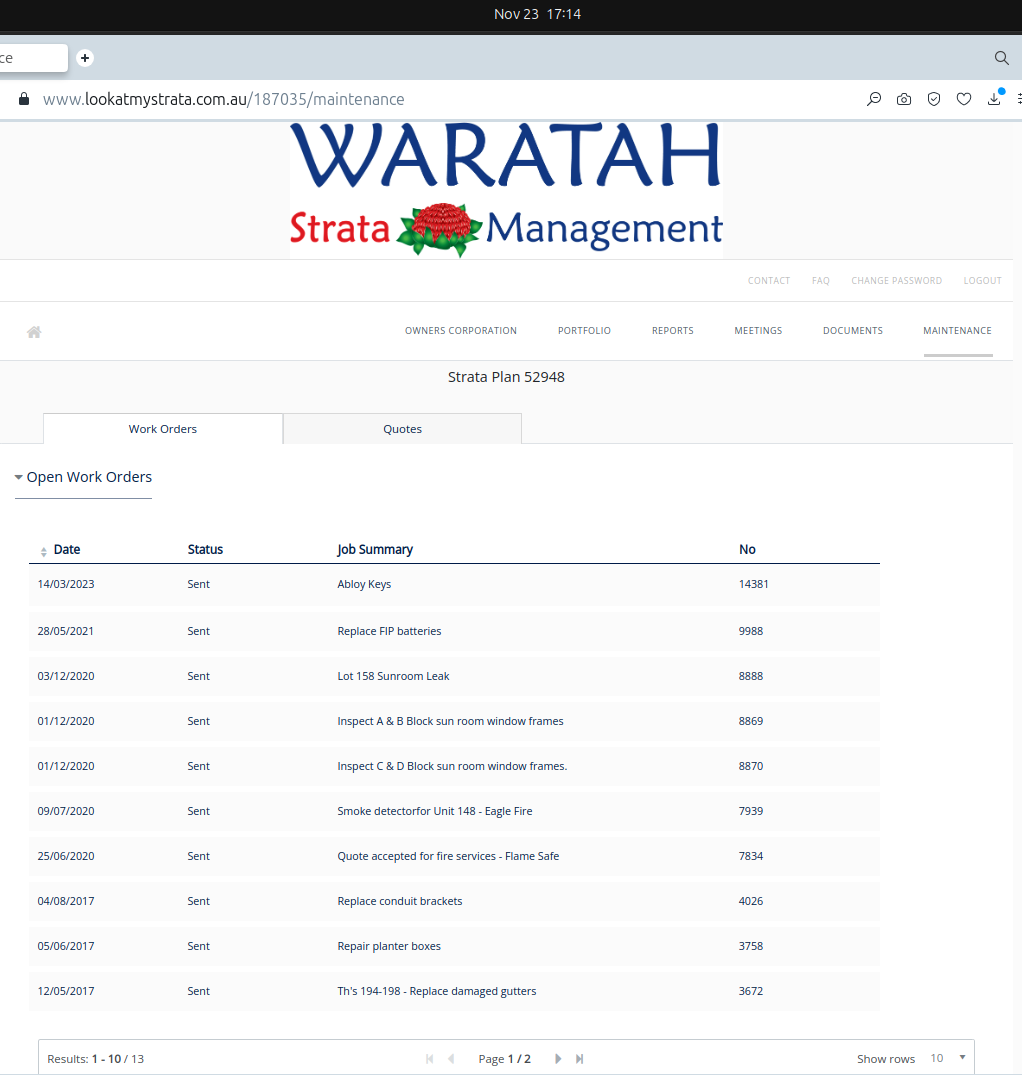Click the partially visible browser tab

coord(33,58)
